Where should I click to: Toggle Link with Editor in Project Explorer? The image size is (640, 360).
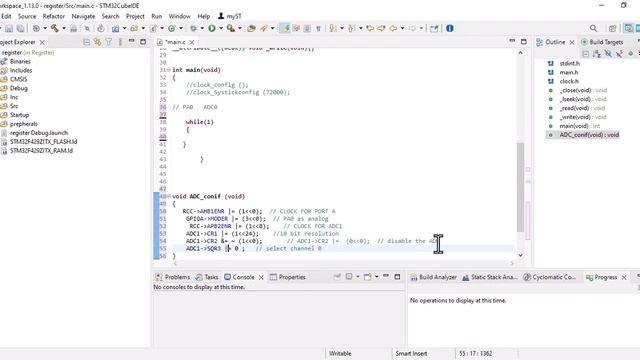click(97, 42)
